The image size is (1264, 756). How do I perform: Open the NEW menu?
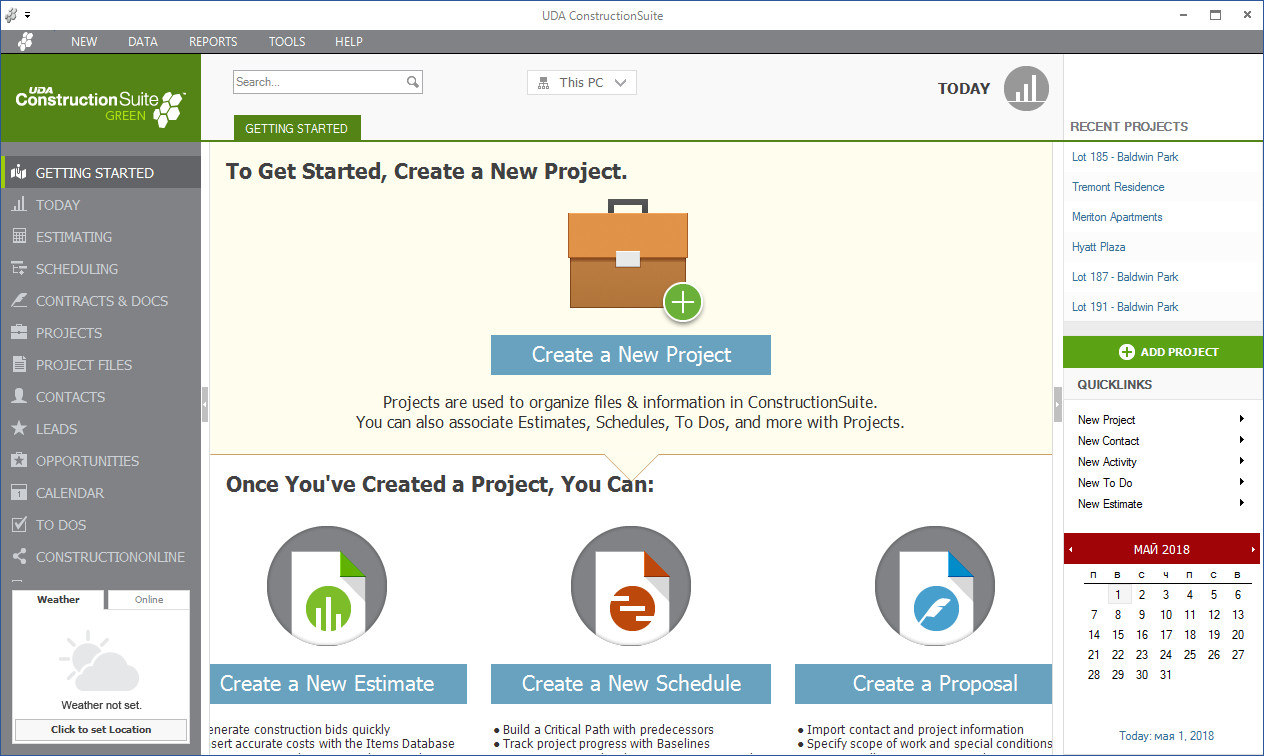tap(84, 42)
